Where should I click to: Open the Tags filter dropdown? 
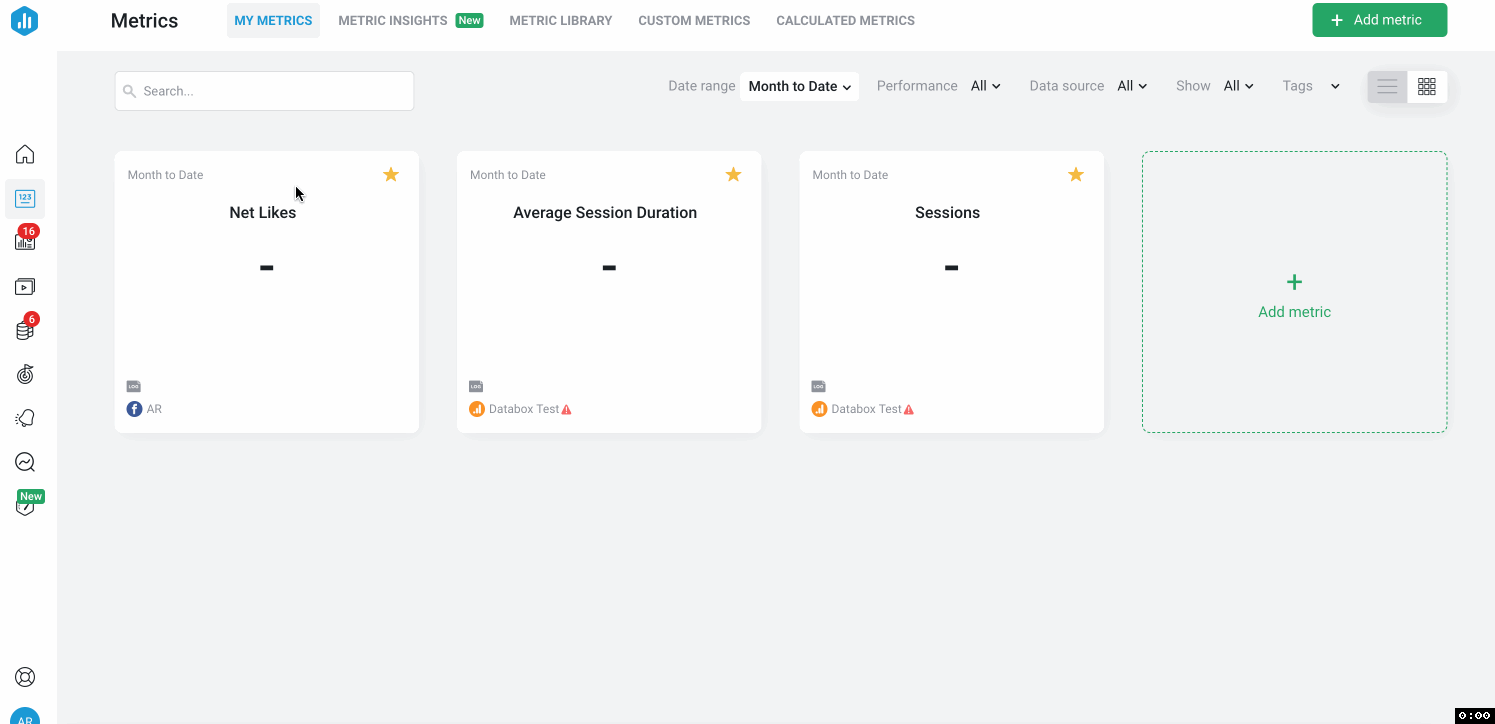point(1313,86)
